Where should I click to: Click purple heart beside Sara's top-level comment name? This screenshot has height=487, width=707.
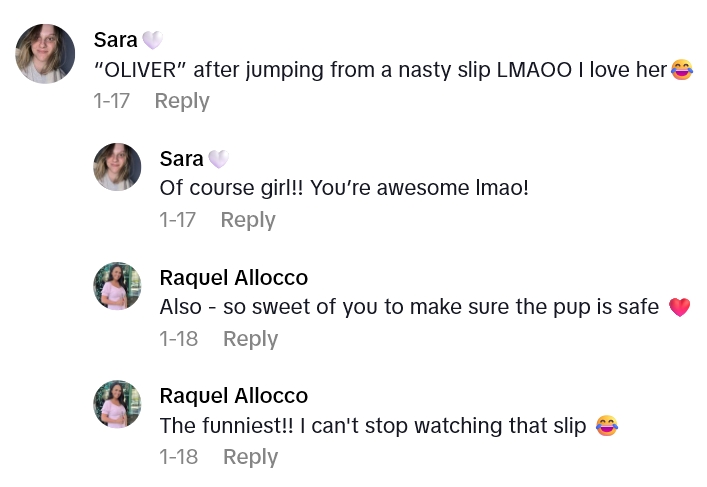click(x=151, y=40)
